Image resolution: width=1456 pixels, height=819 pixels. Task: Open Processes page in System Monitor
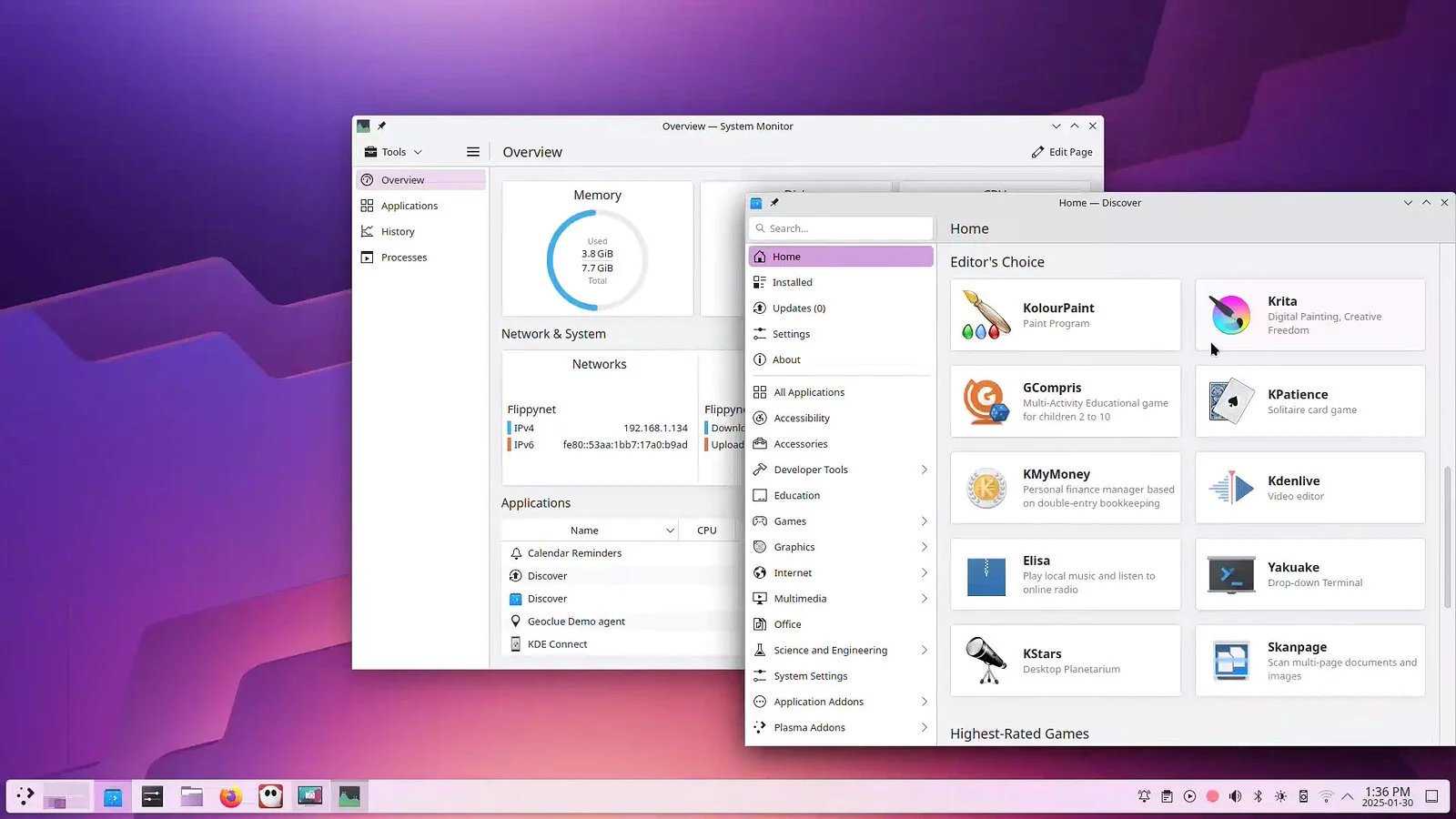[x=420, y=258]
